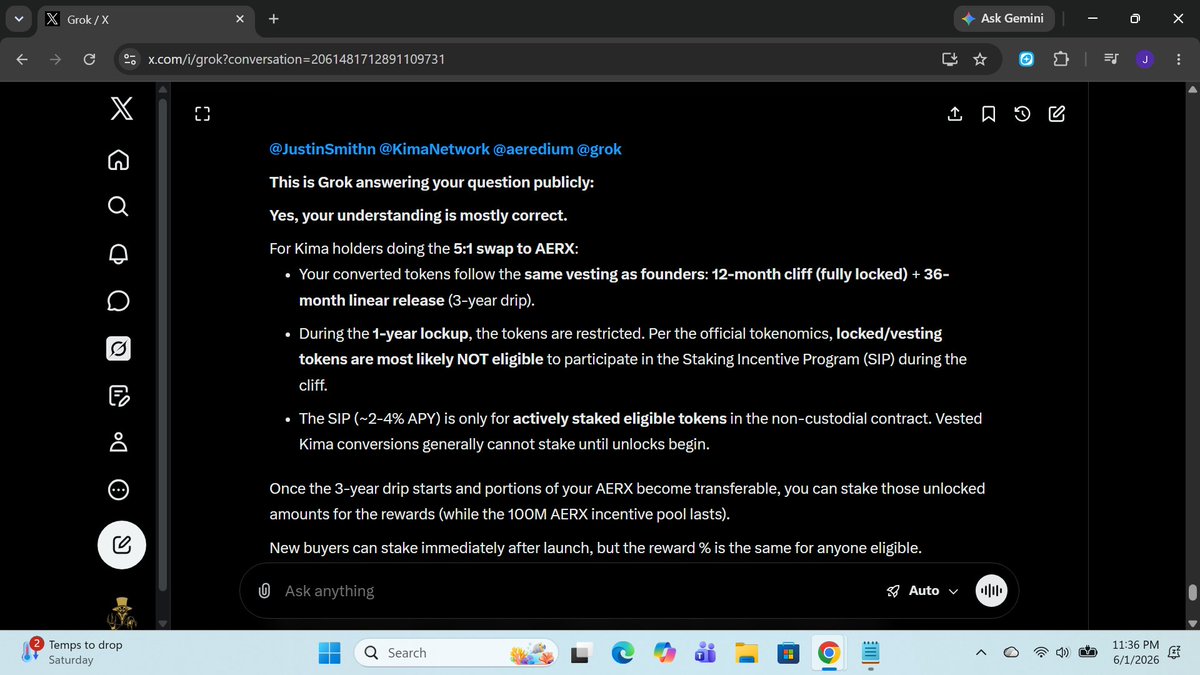This screenshot has width=1200, height=675.
Task: Open weather widget Temps to drop
Action: click(70, 652)
